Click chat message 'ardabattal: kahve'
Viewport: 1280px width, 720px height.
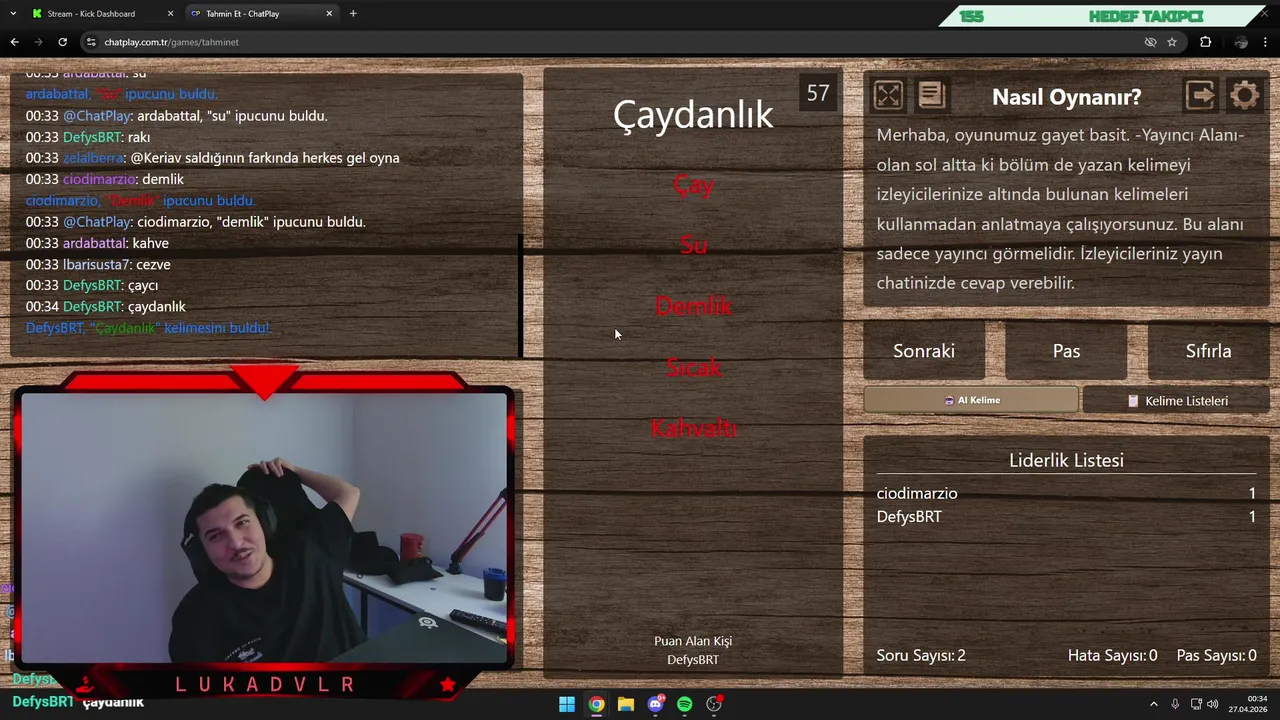97,243
